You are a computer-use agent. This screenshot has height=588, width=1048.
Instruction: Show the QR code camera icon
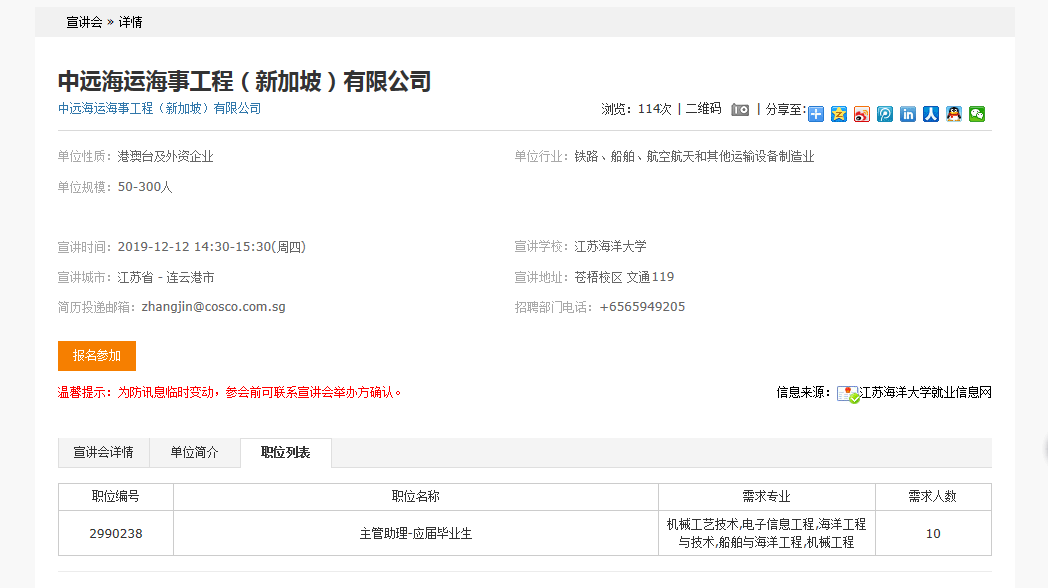click(x=740, y=110)
